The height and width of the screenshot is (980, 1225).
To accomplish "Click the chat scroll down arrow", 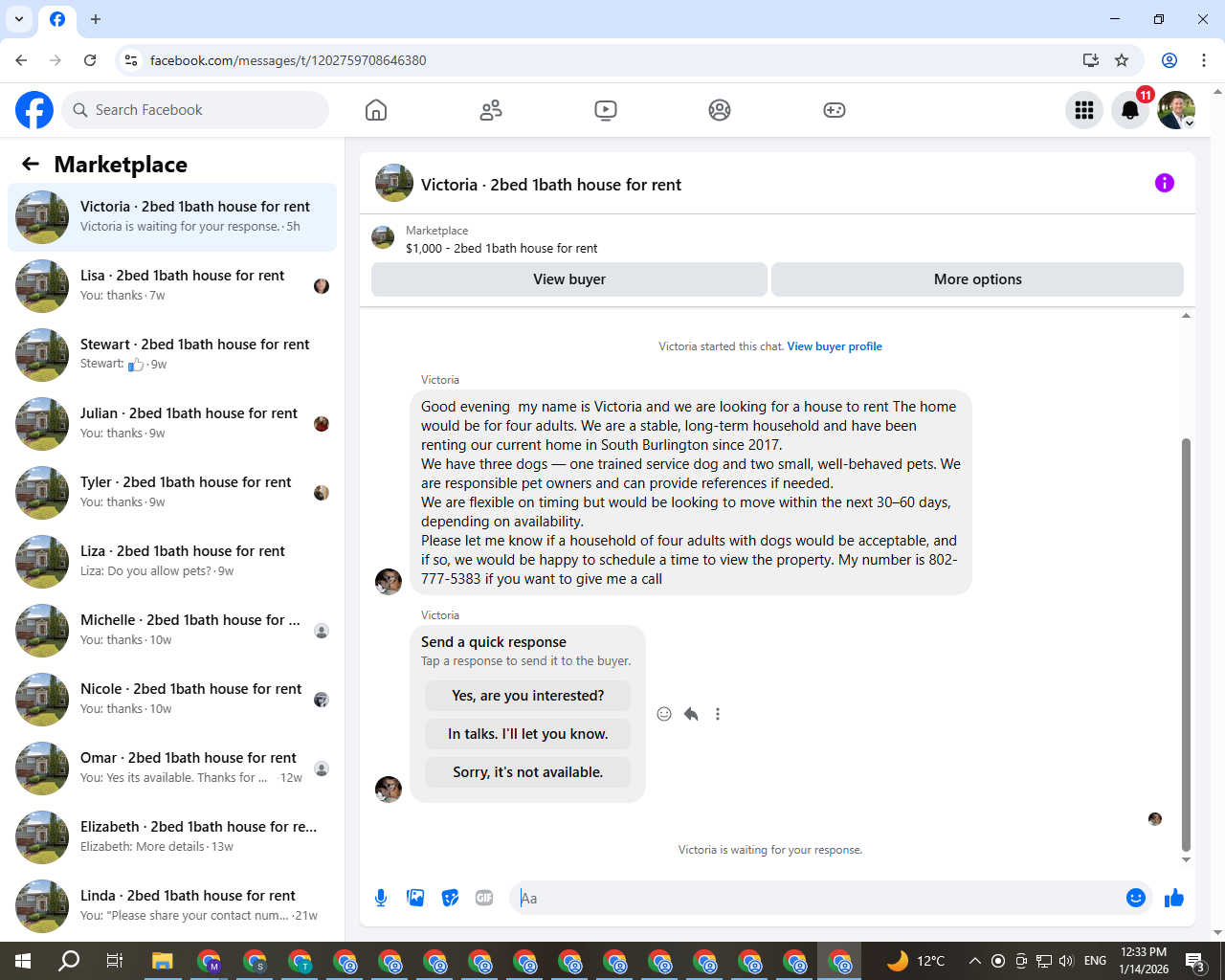I will (1186, 859).
